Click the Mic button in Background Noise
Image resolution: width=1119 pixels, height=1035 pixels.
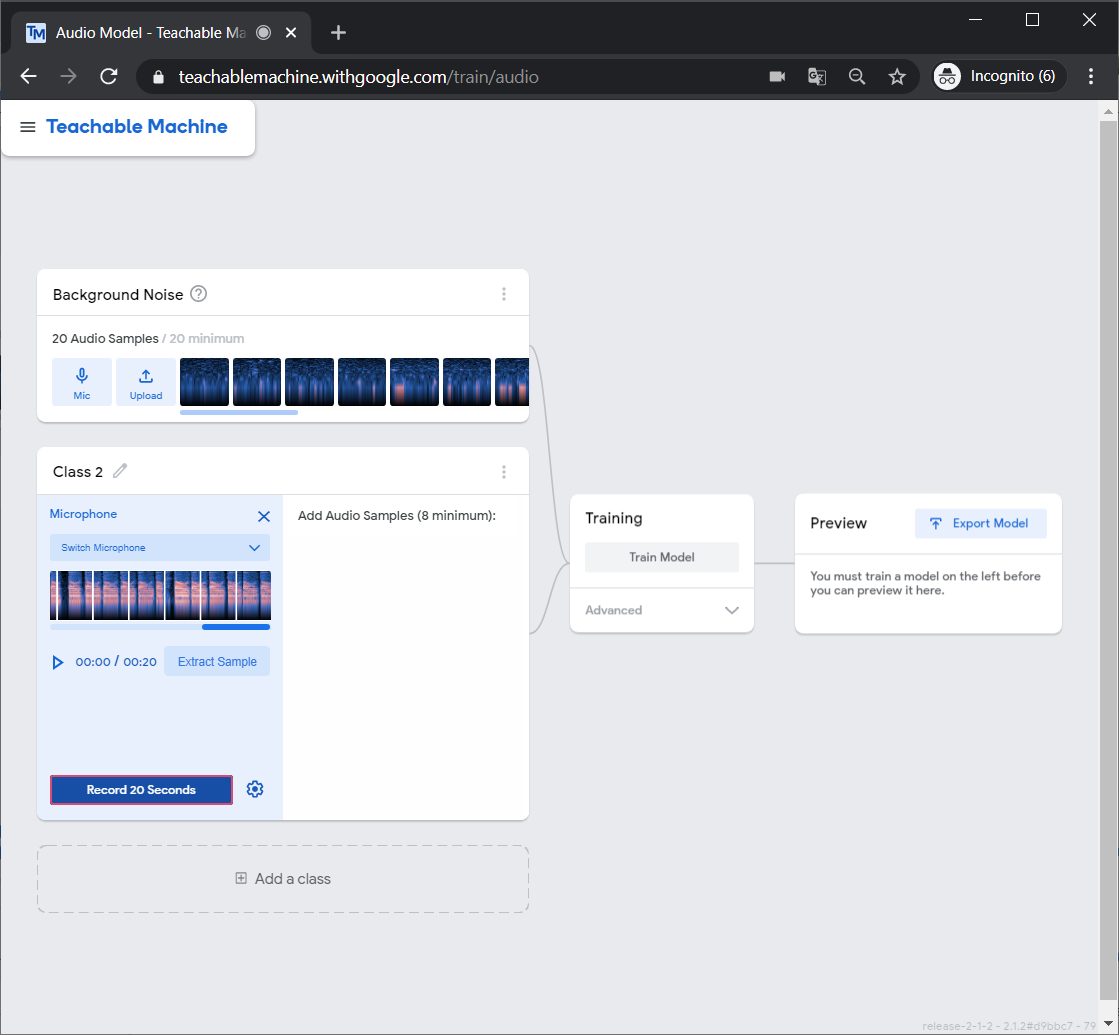click(x=82, y=383)
